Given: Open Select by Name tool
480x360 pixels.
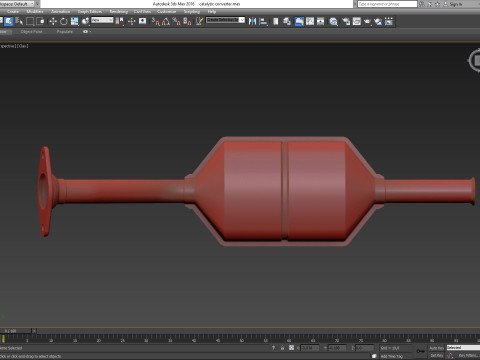Looking at the screenshot, I should click(19, 22).
